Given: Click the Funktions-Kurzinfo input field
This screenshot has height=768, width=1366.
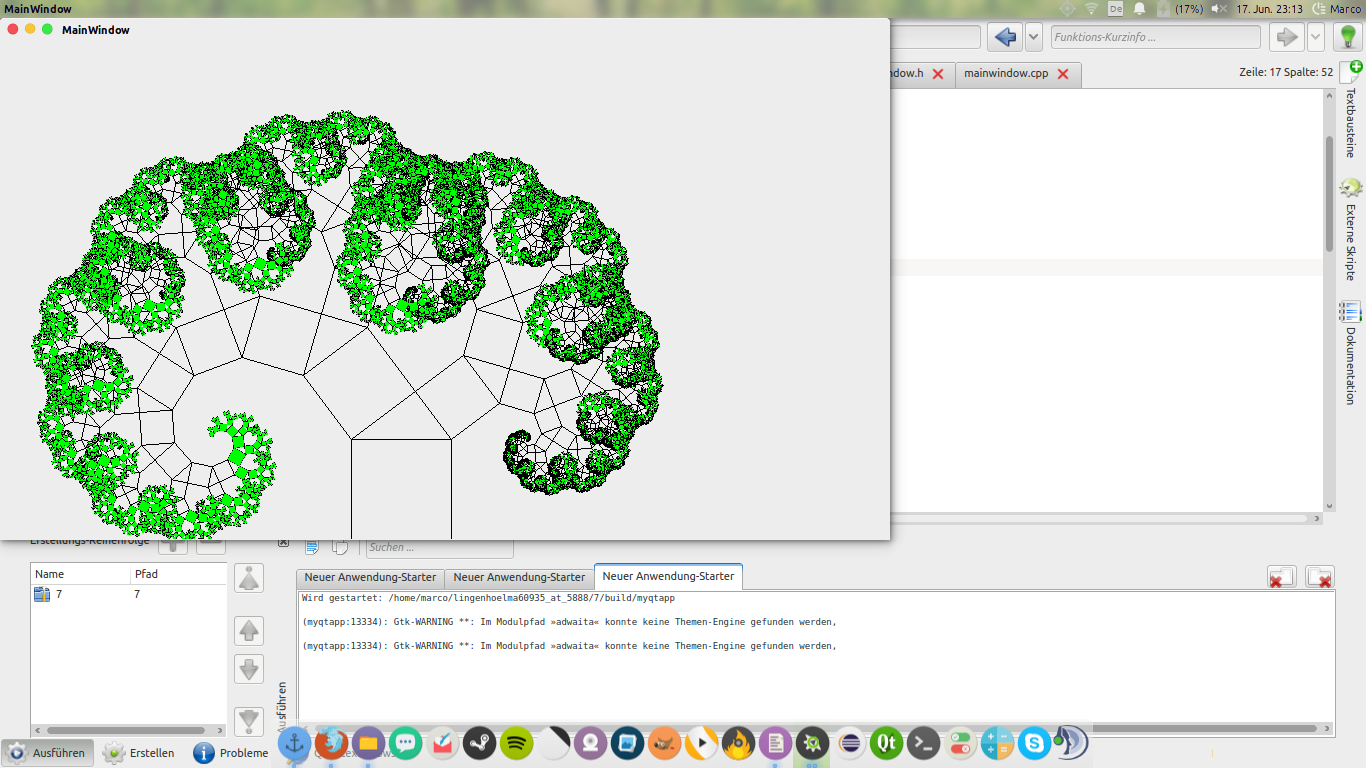Looking at the screenshot, I should point(1154,37).
